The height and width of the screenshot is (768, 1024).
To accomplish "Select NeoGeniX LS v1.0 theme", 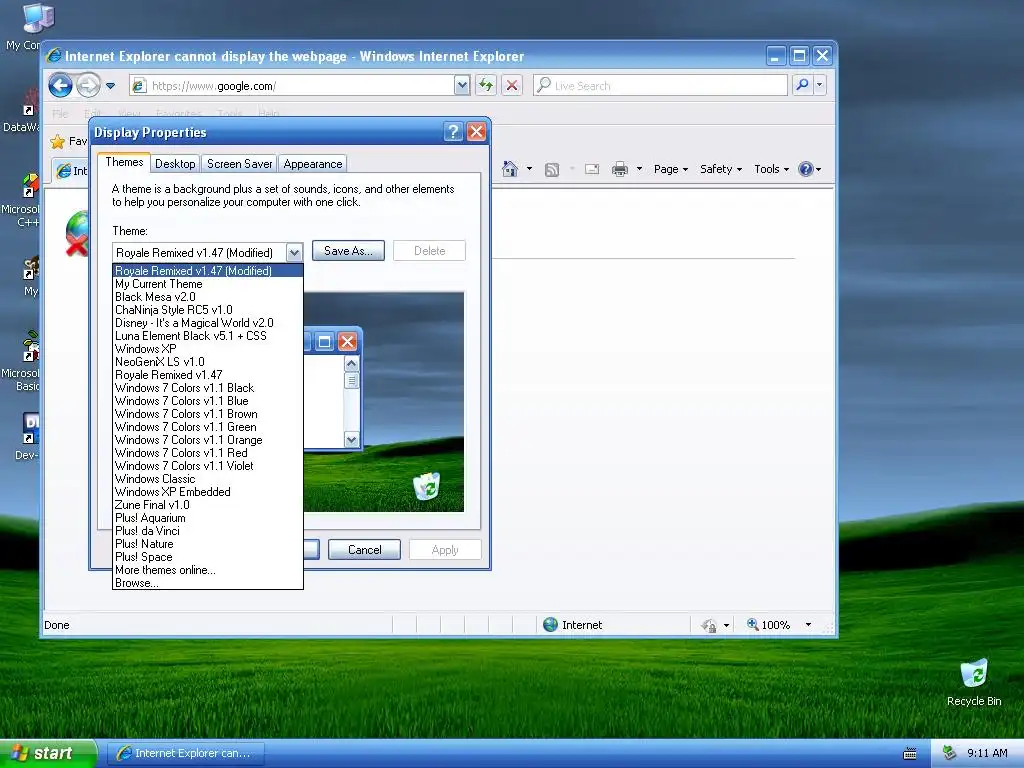I will coord(208,362).
